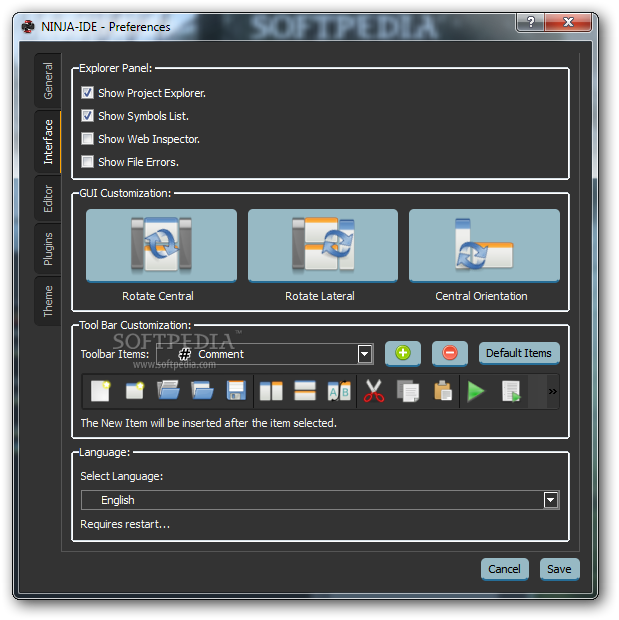Switch to the General tab
The image size is (619, 620).
pyautogui.click(x=48, y=81)
